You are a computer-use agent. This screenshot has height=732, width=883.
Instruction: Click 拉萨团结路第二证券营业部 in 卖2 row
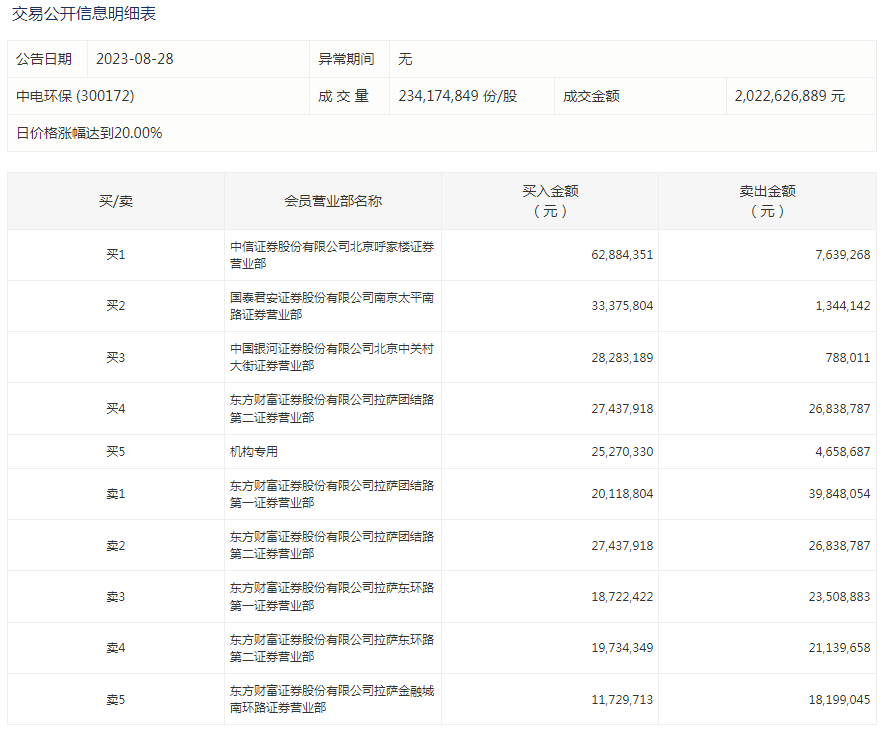(x=332, y=545)
